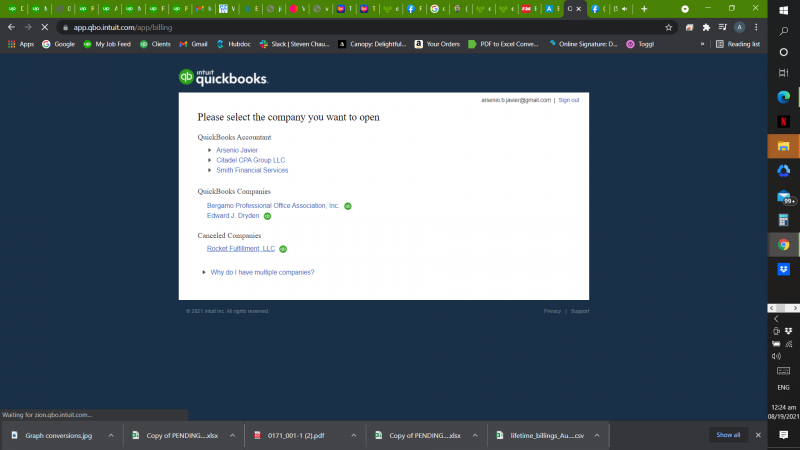
Task: Open canceled company Rocket Fulfillment, LLC
Action: point(241,248)
